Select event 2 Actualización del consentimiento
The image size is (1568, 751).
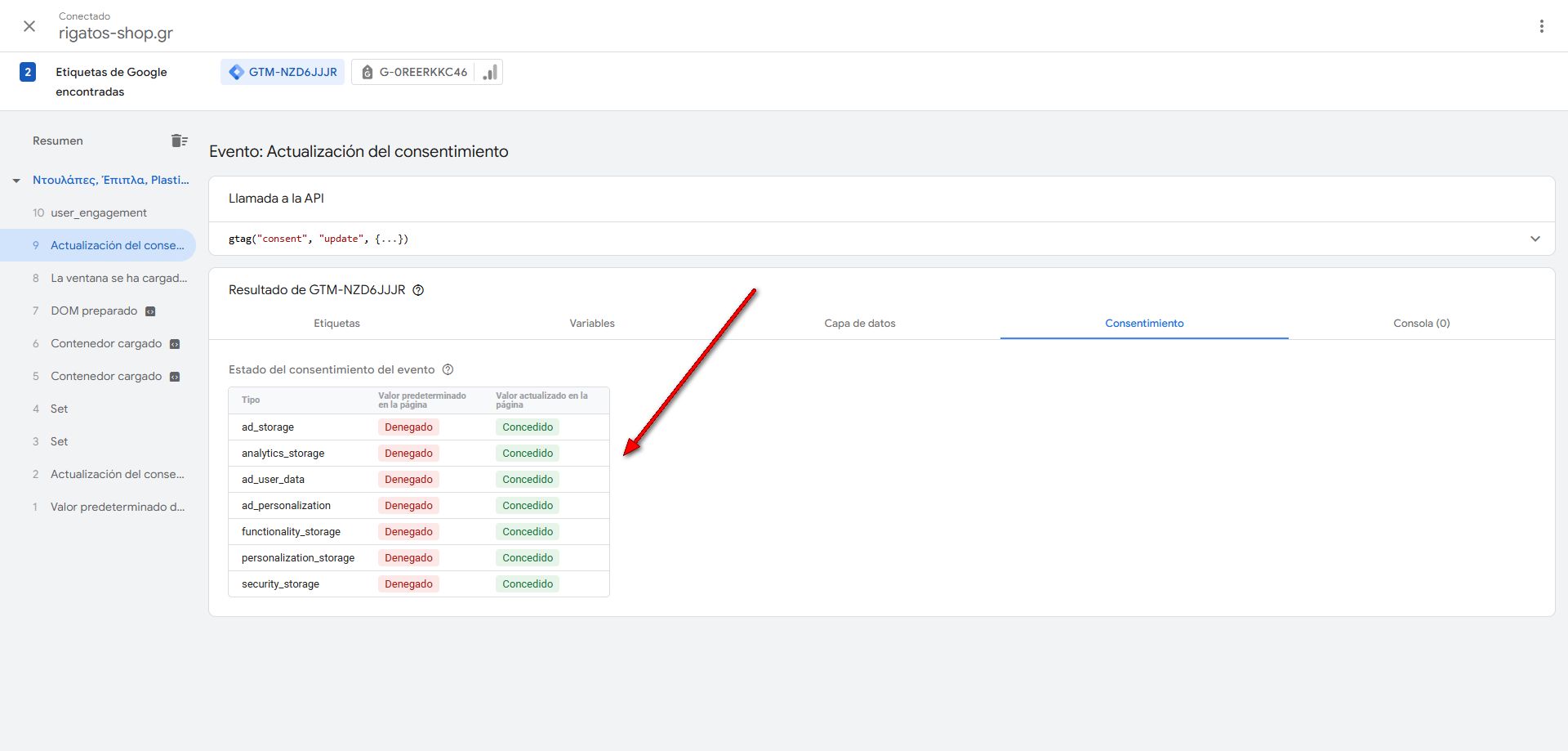pyautogui.click(x=98, y=474)
